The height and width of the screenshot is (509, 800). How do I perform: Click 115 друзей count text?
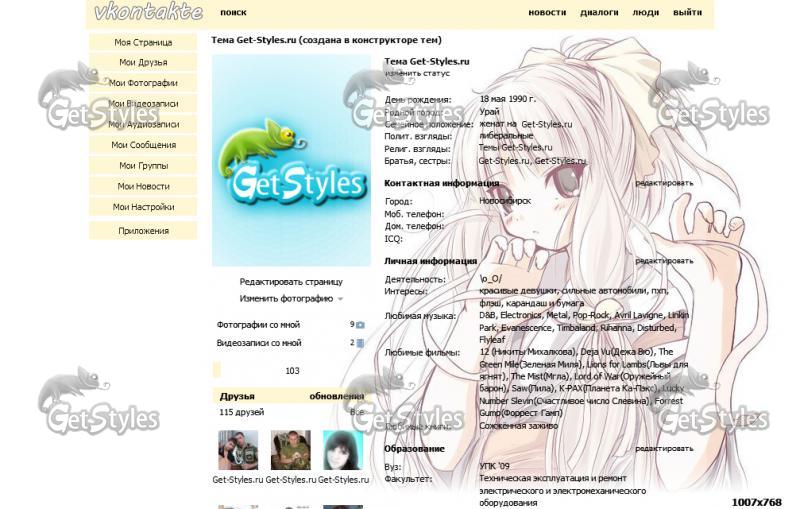coord(242,412)
